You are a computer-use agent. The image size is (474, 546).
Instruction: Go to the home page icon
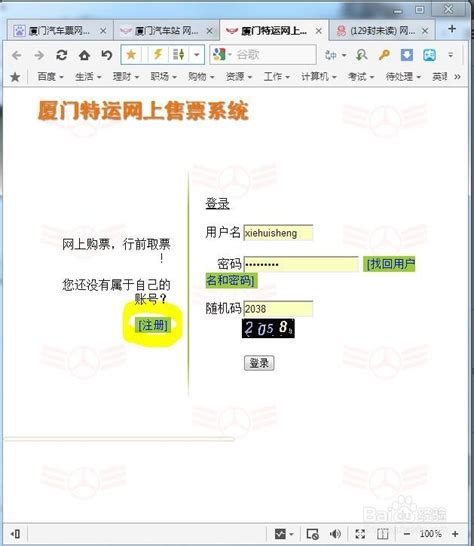84,55
